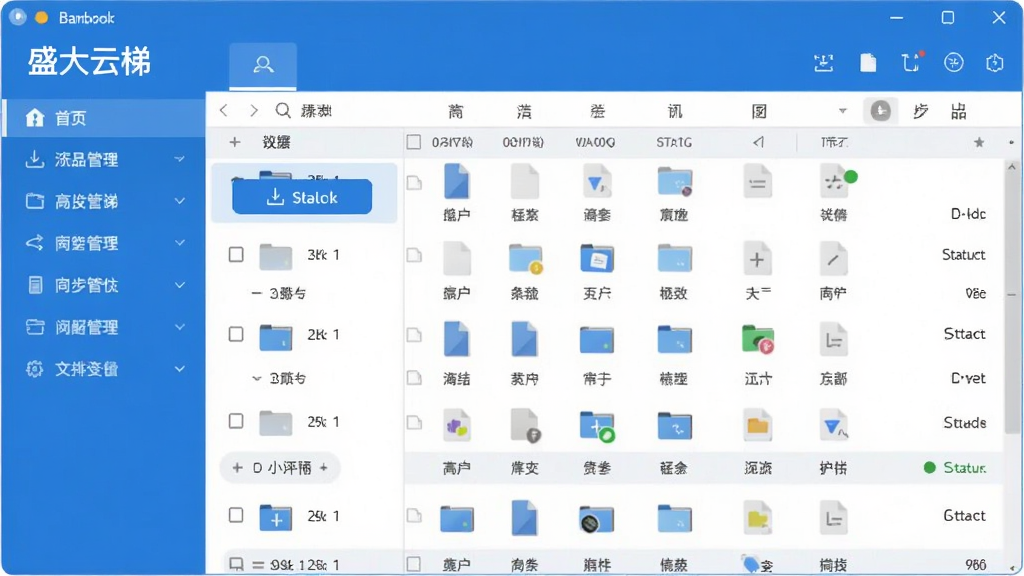The image size is (1024, 576).
Task: Click the share icon with red notification dot
Action: pos(912,62)
